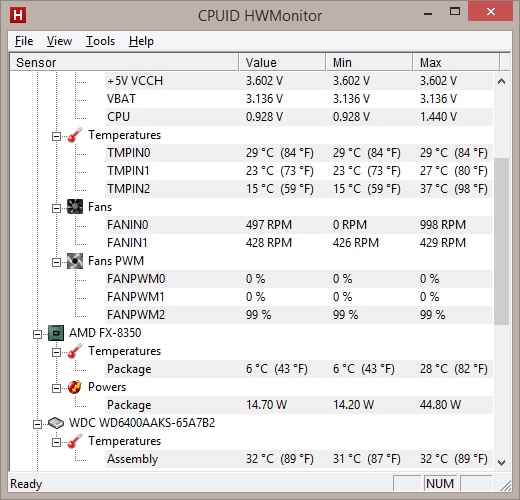Collapse the Fans tree node

pos(56,208)
